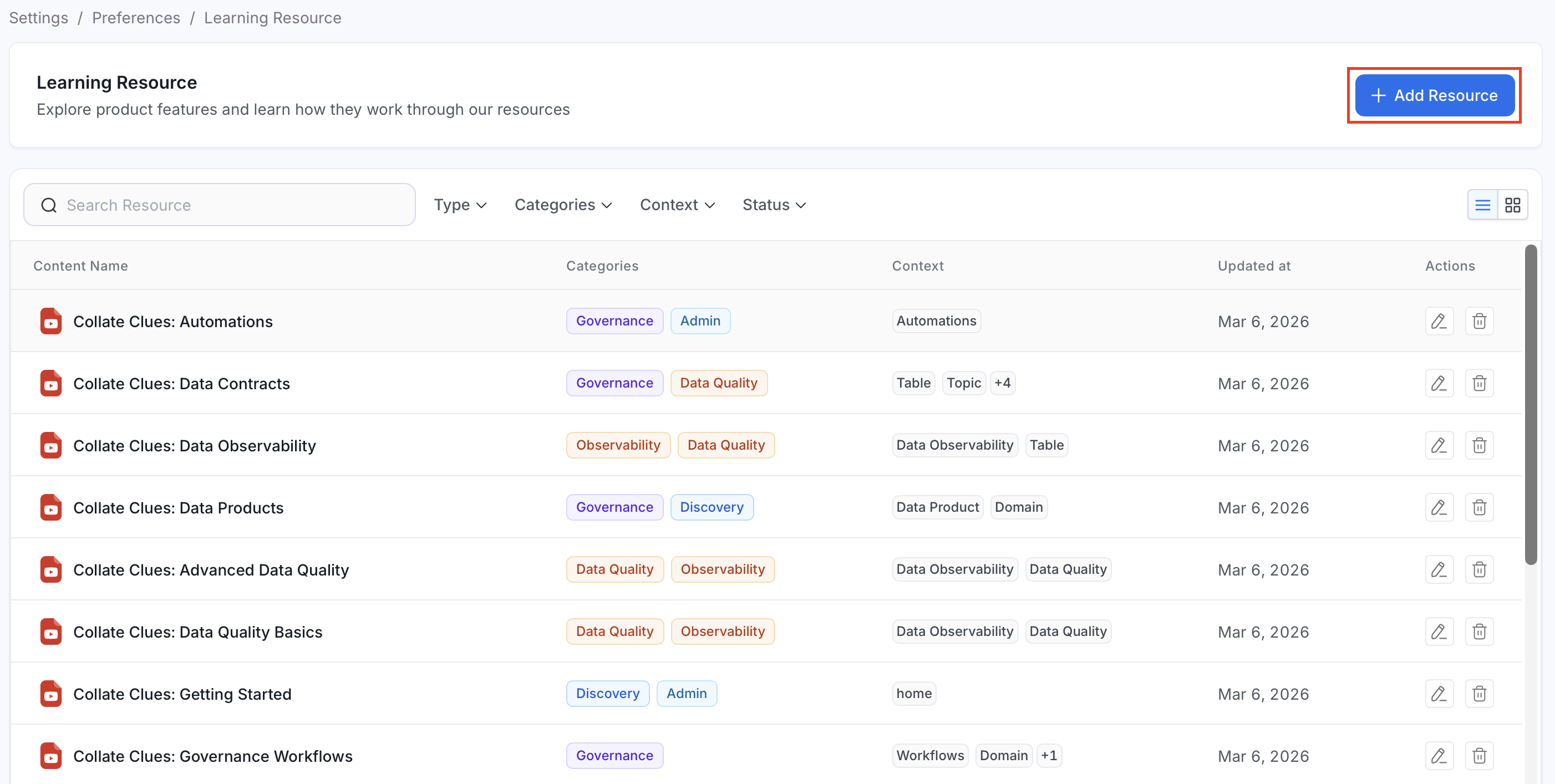The width and height of the screenshot is (1555, 784).
Task: Click Context column header
Action: point(918,266)
